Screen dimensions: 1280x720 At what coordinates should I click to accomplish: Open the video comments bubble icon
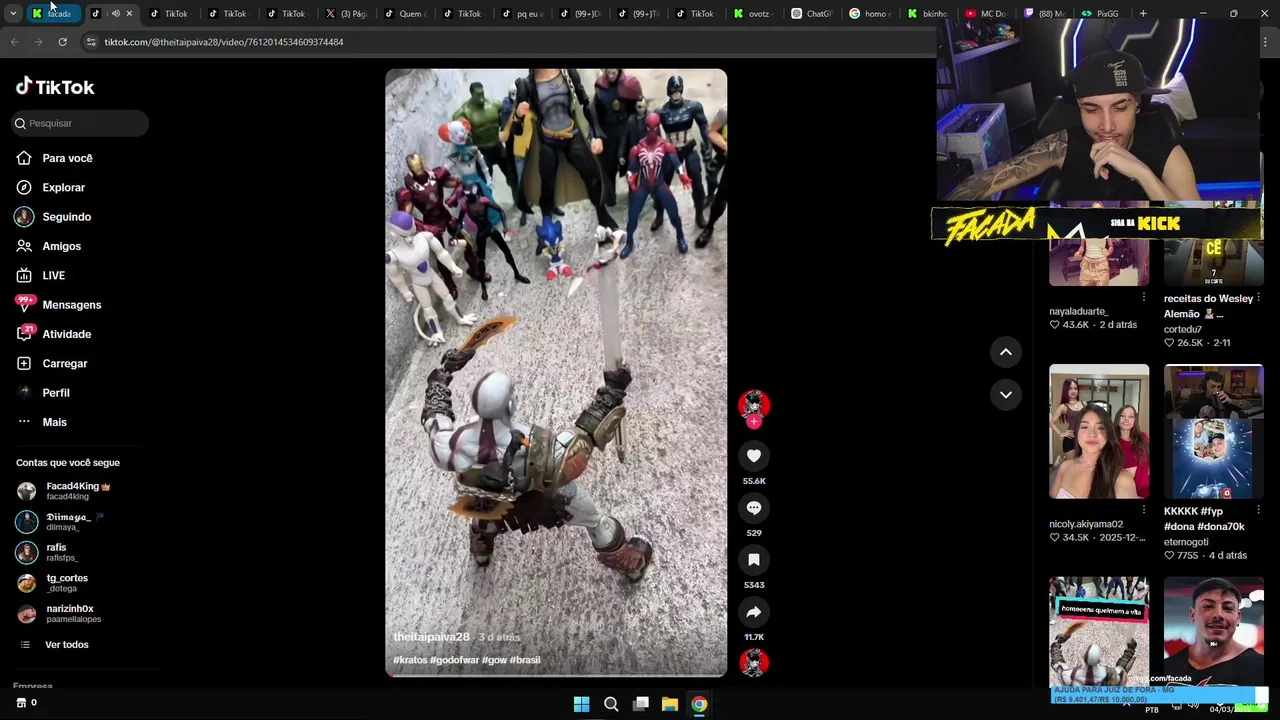click(754, 508)
